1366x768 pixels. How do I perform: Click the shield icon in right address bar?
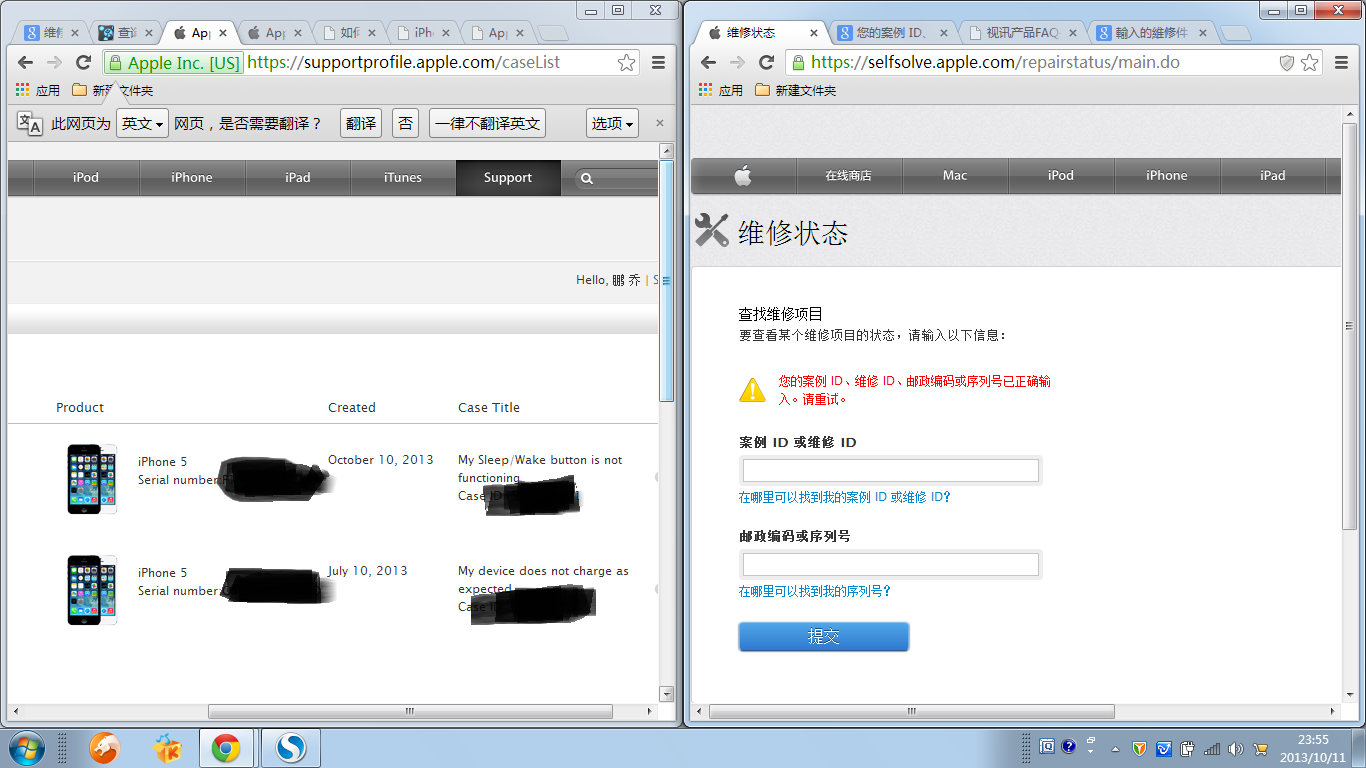[x=1287, y=63]
